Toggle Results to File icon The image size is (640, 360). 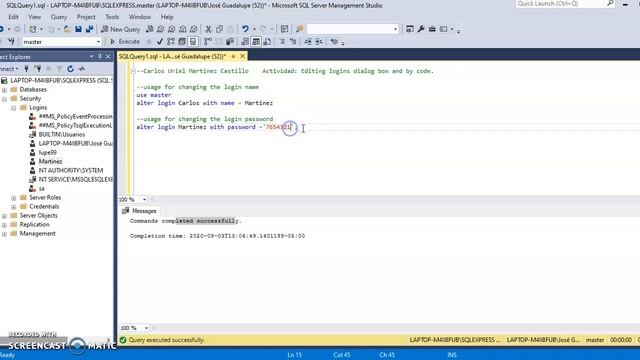[x=267, y=42]
